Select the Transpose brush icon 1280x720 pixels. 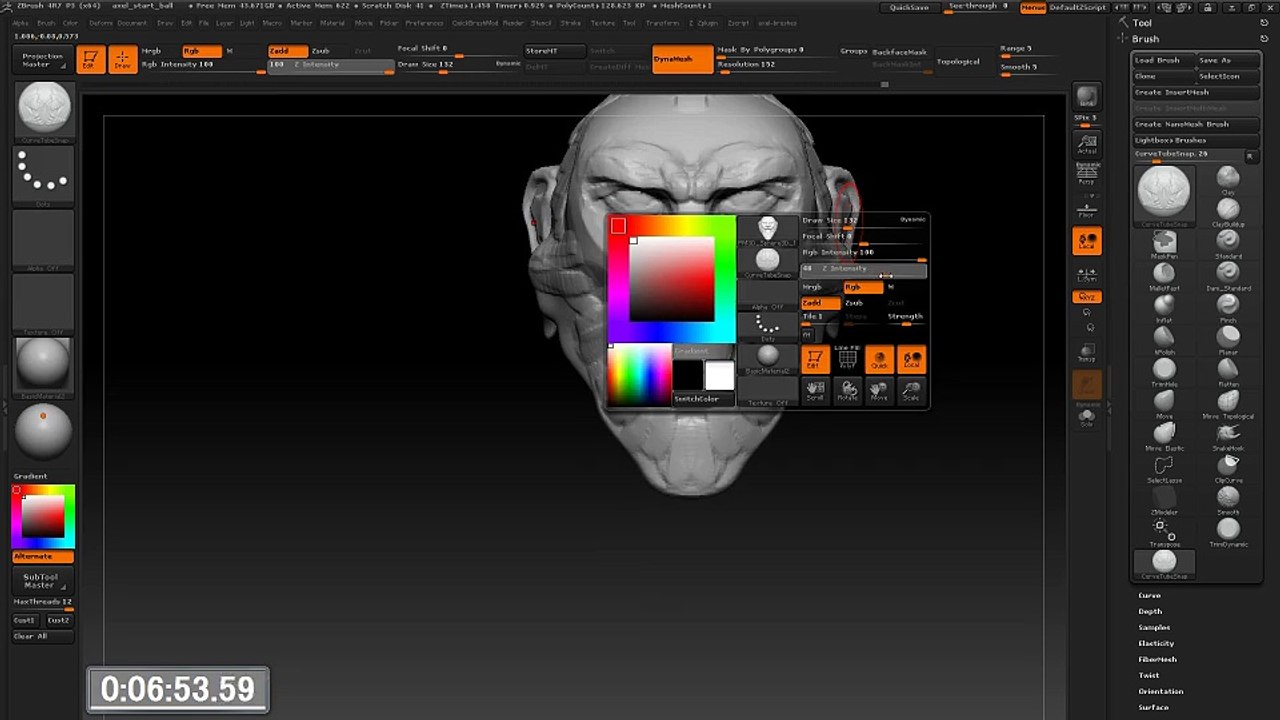click(1164, 531)
